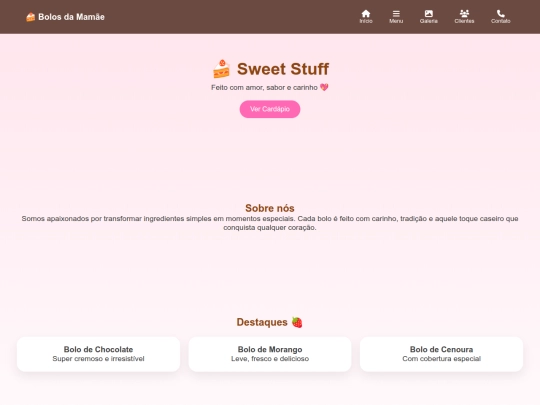The width and height of the screenshot is (540, 405).
Task: Click the cake slice emoji beside Sweet Stuff
Action: [221, 69]
